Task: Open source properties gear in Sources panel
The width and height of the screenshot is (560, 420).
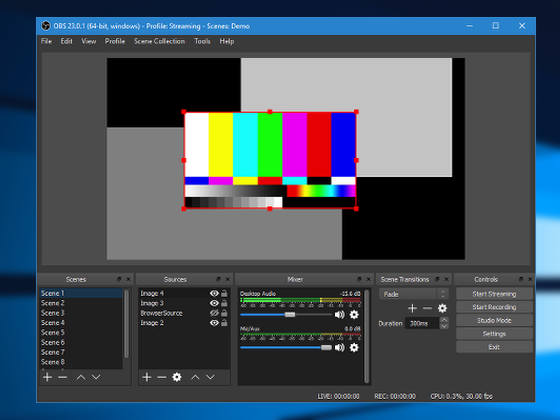Action: point(177,377)
